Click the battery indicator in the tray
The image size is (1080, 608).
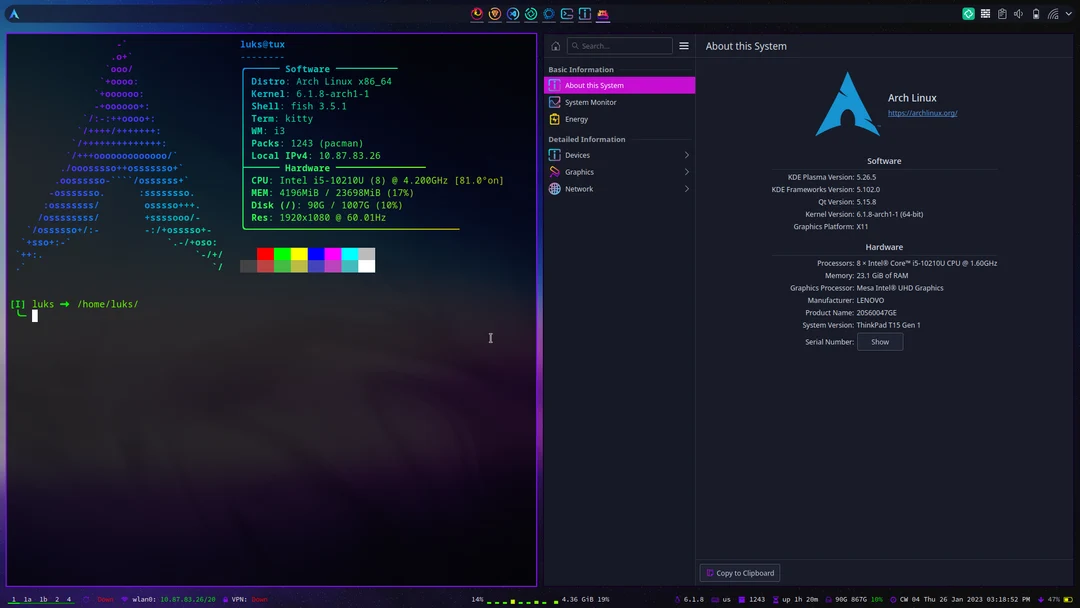(x=1036, y=13)
